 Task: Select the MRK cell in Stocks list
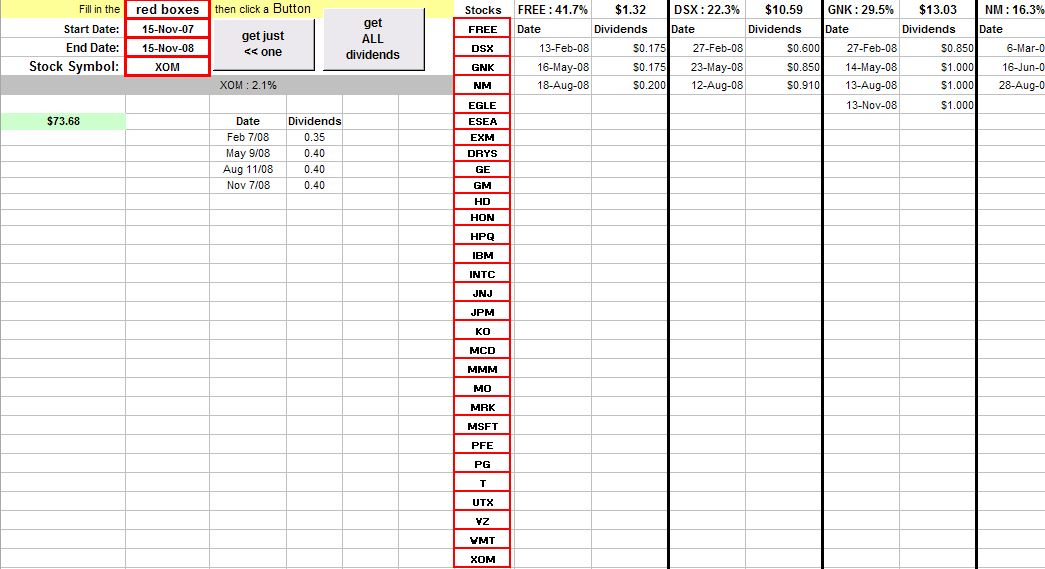point(483,407)
